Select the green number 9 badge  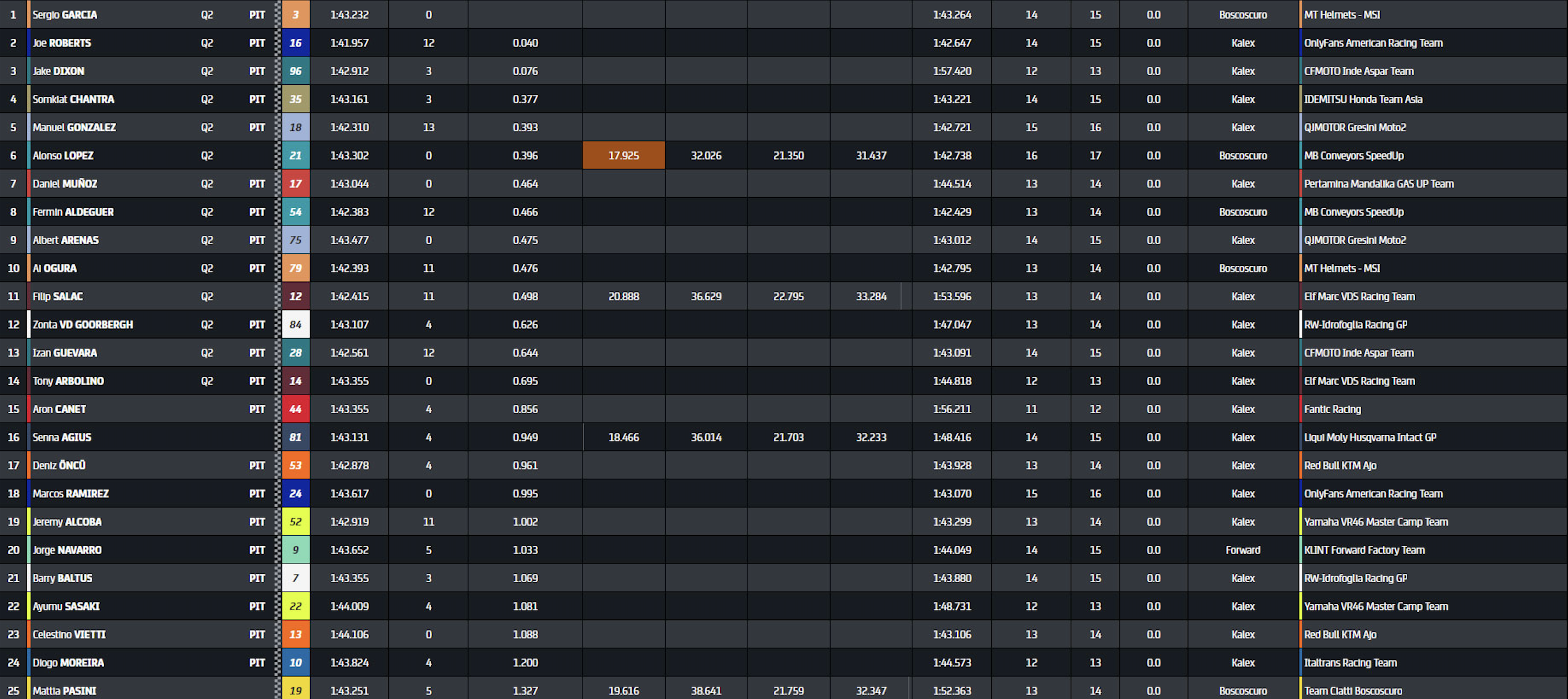295,550
